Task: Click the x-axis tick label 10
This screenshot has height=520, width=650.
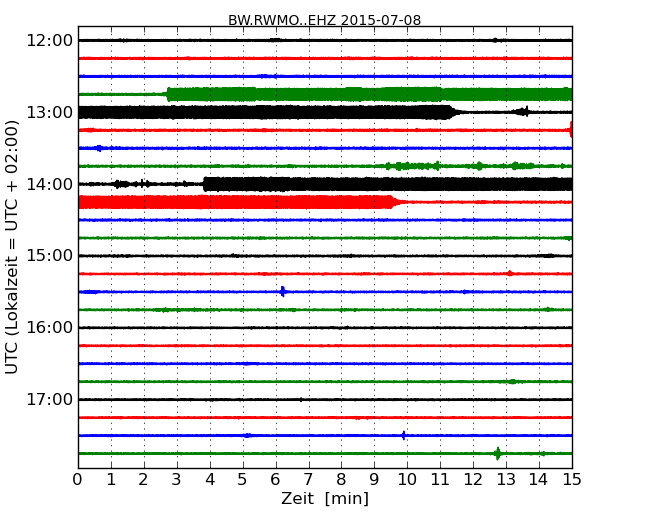Action: click(x=407, y=479)
